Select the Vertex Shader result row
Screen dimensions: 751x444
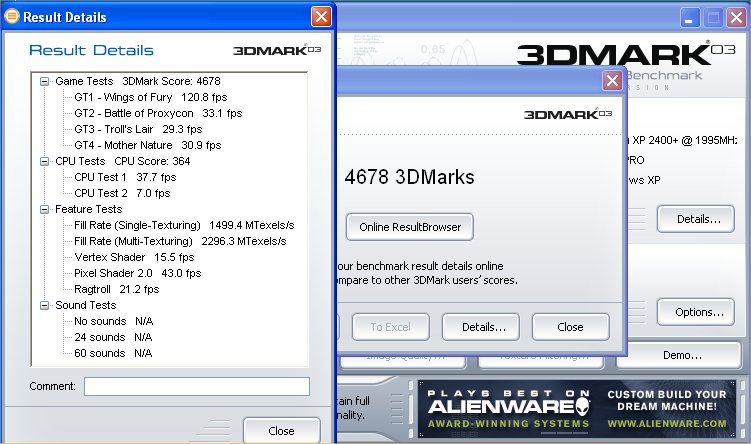[x=134, y=257]
